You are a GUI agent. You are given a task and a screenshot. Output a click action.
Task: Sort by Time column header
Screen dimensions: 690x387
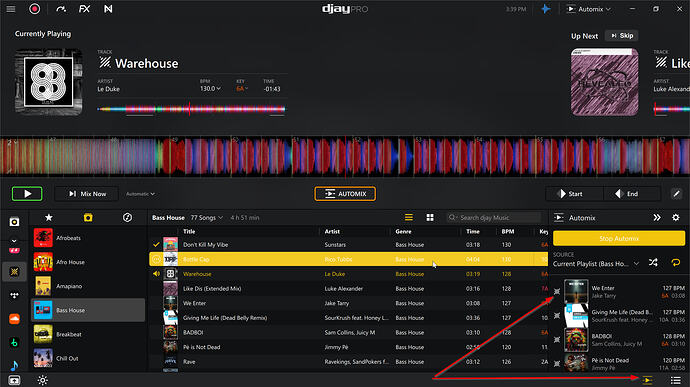[x=473, y=232]
